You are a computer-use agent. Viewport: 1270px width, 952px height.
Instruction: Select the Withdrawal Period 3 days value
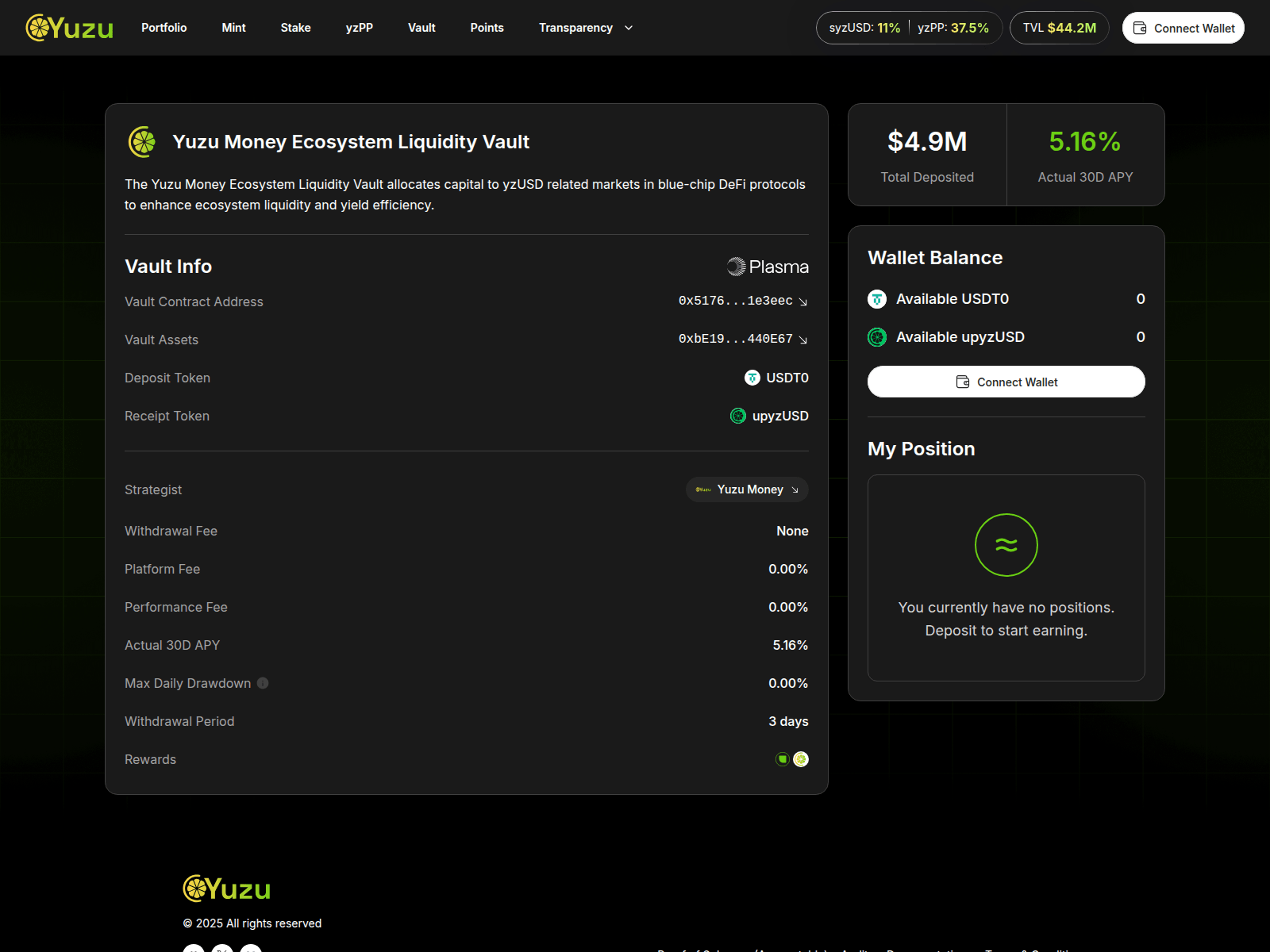click(x=788, y=721)
